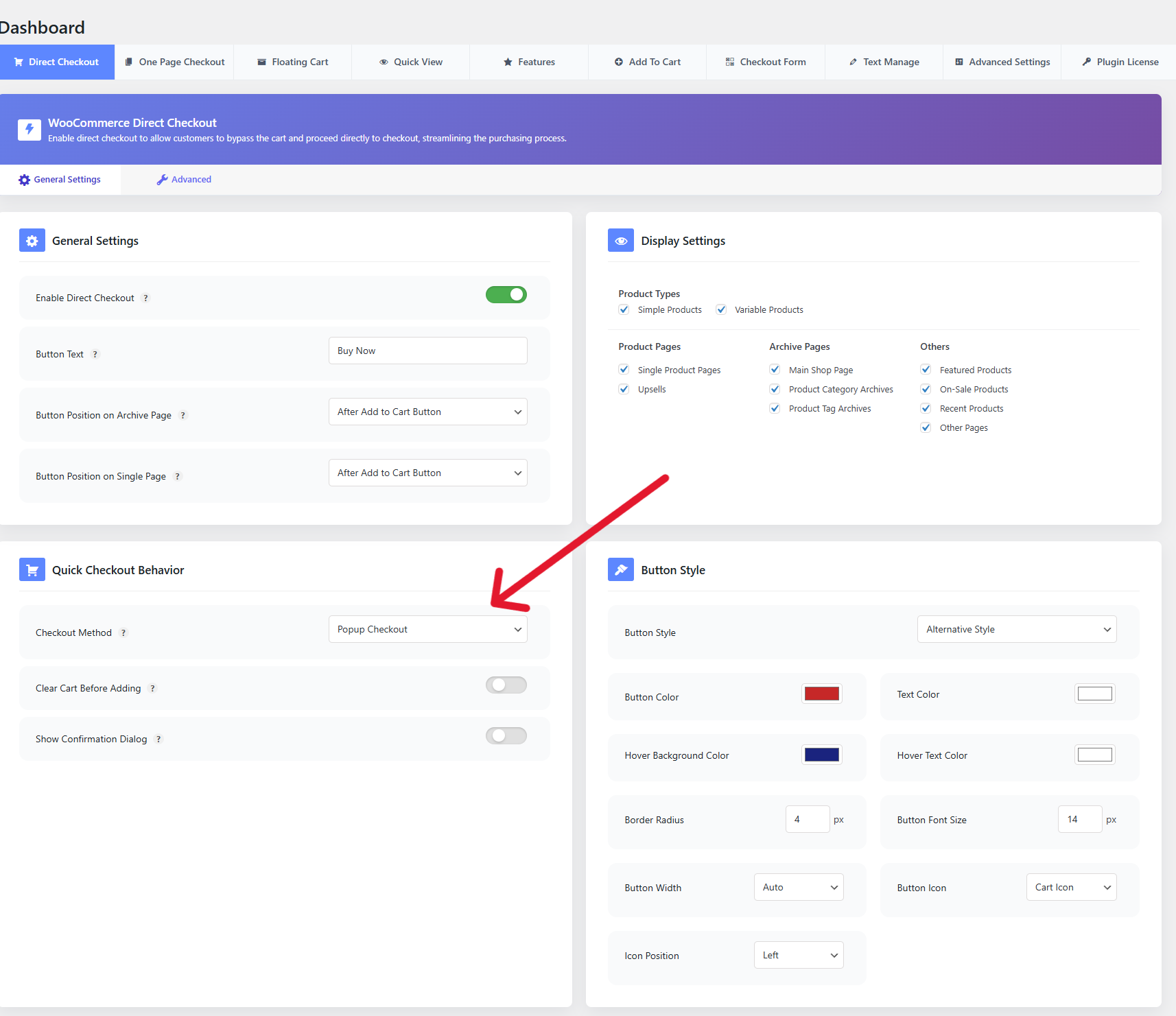Click the Checkout Form grid icon
Screen dimensions: 1176x1016
[x=730, y=62]
